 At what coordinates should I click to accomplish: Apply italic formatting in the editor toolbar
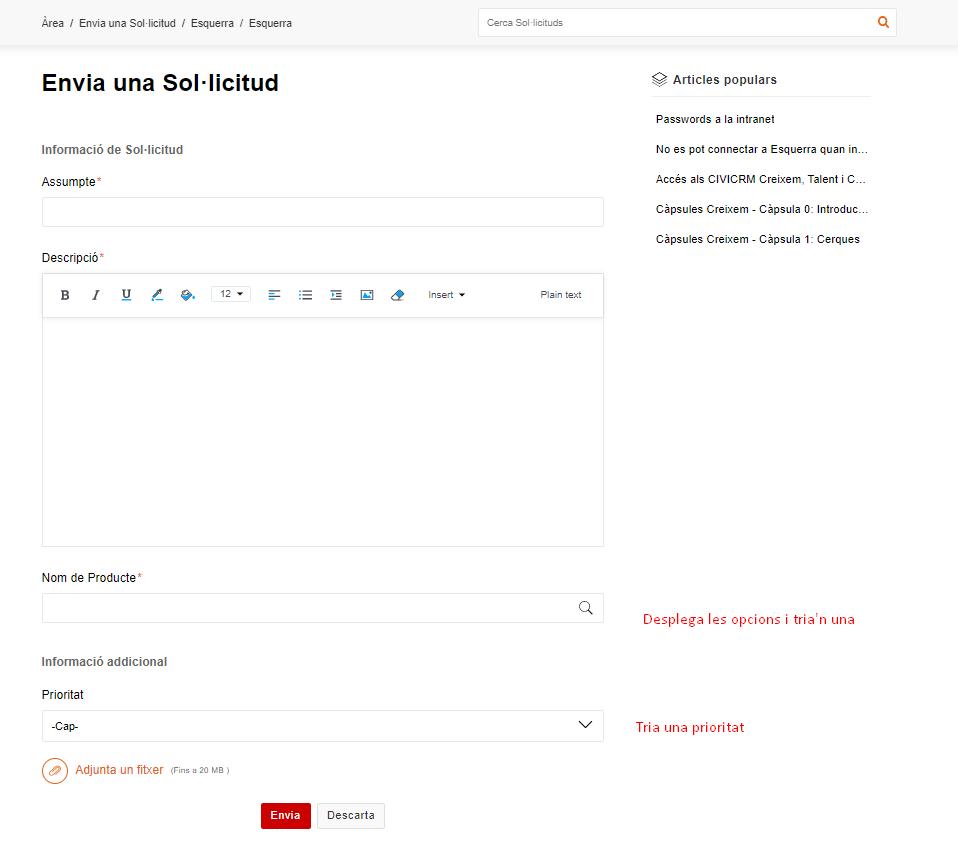(x=96, y=295)
